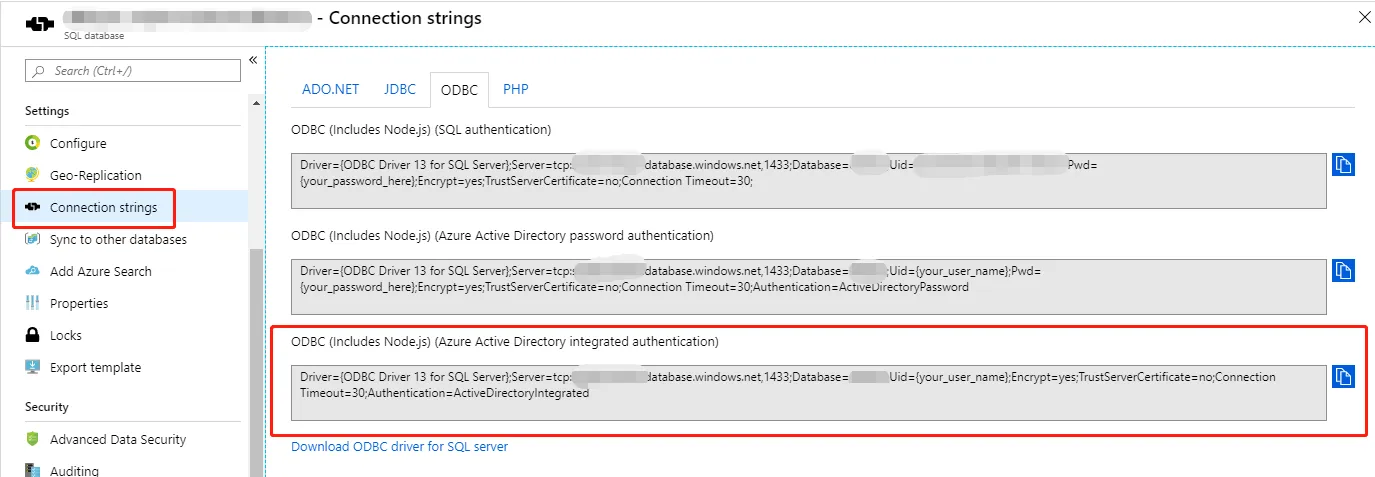The image size is (1375, 477).
Task: Collapse the left menu with chevron
Action: [x=253, y=60]
